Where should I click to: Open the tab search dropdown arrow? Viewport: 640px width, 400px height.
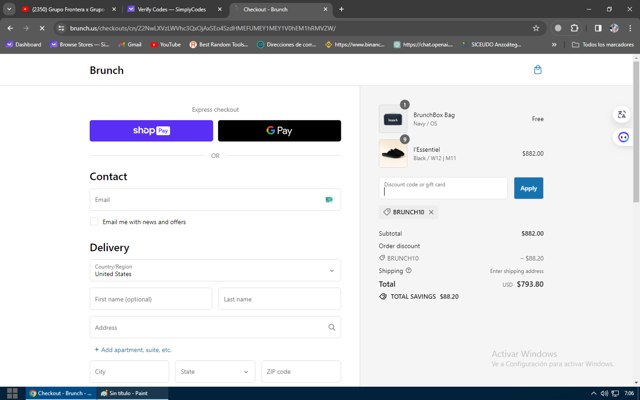(x=9, y=9)
